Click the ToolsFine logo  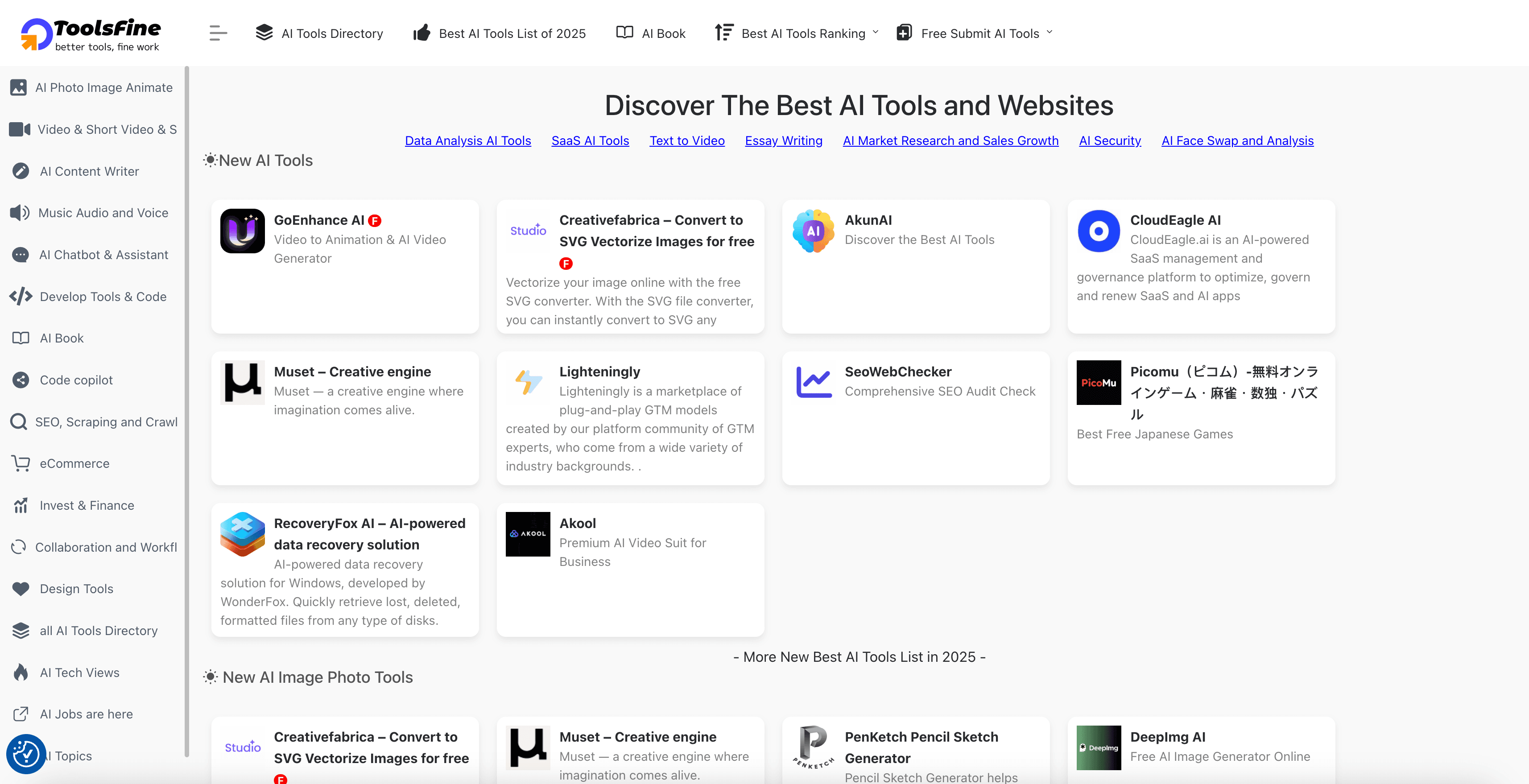pos(91,34)
